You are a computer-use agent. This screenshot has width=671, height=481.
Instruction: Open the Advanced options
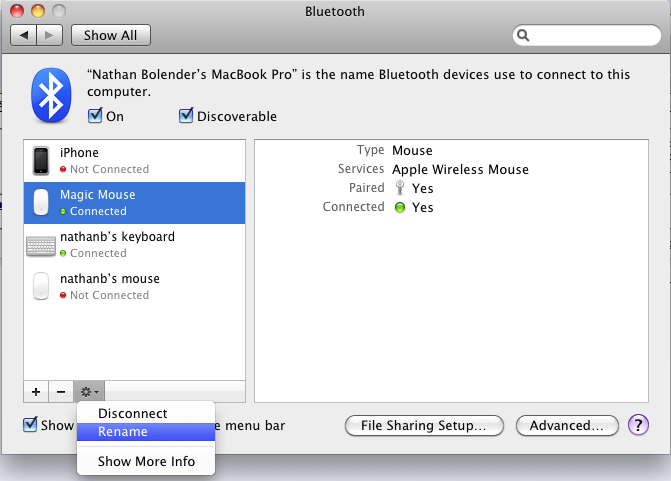[x=567, y=425]
